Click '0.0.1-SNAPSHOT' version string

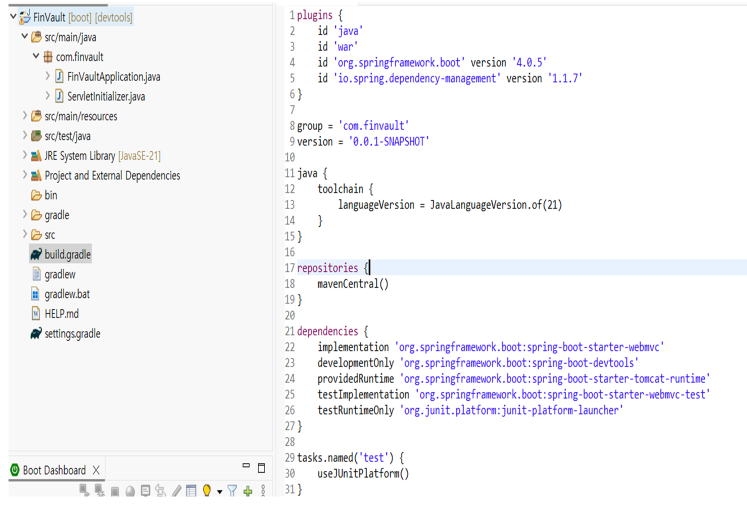tap(389, 142)
